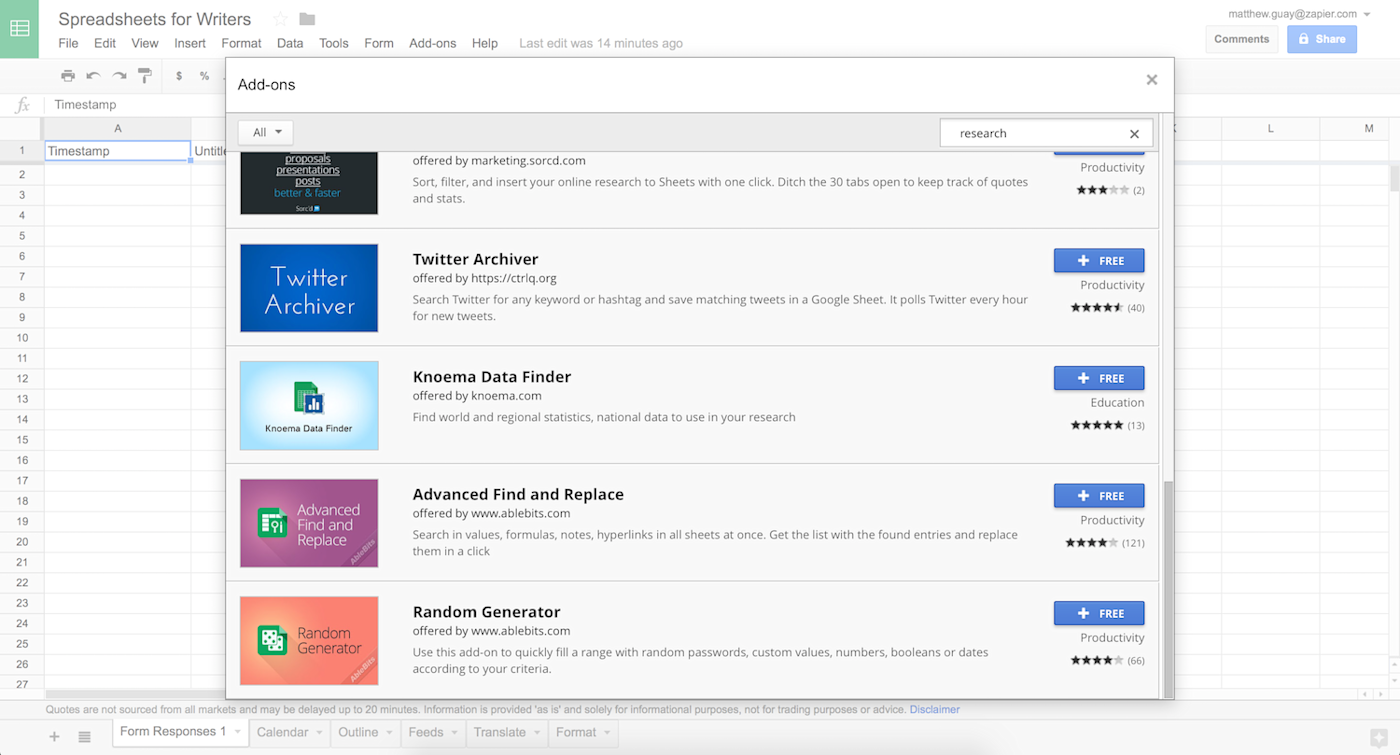Open Advanced Find and Replace thumbnail

(309, 523)
